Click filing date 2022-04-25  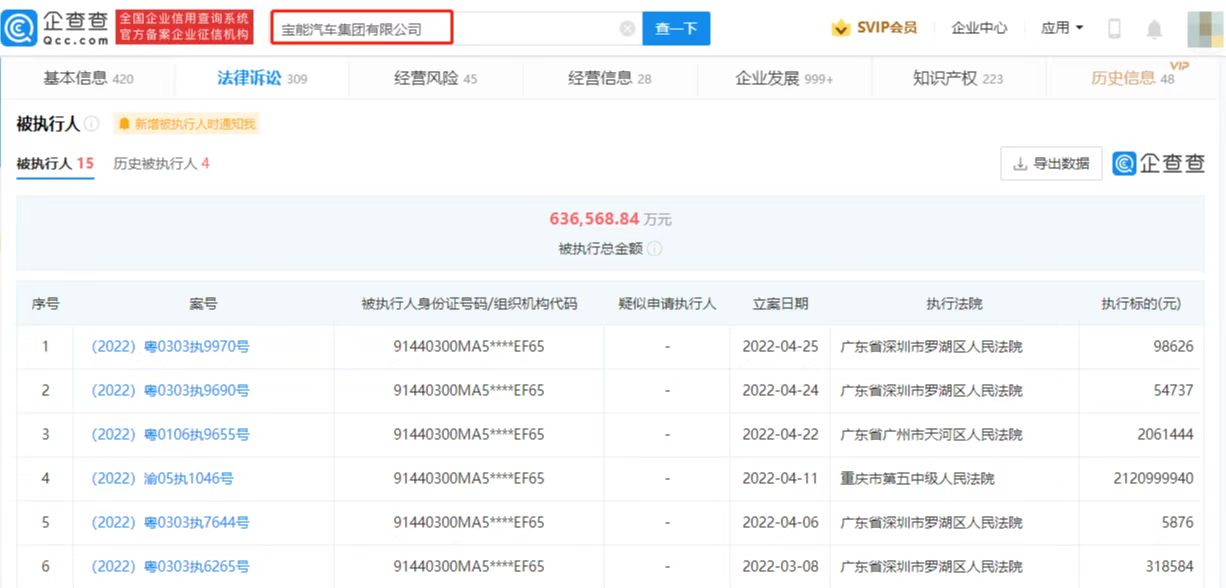tap(780, 347)
